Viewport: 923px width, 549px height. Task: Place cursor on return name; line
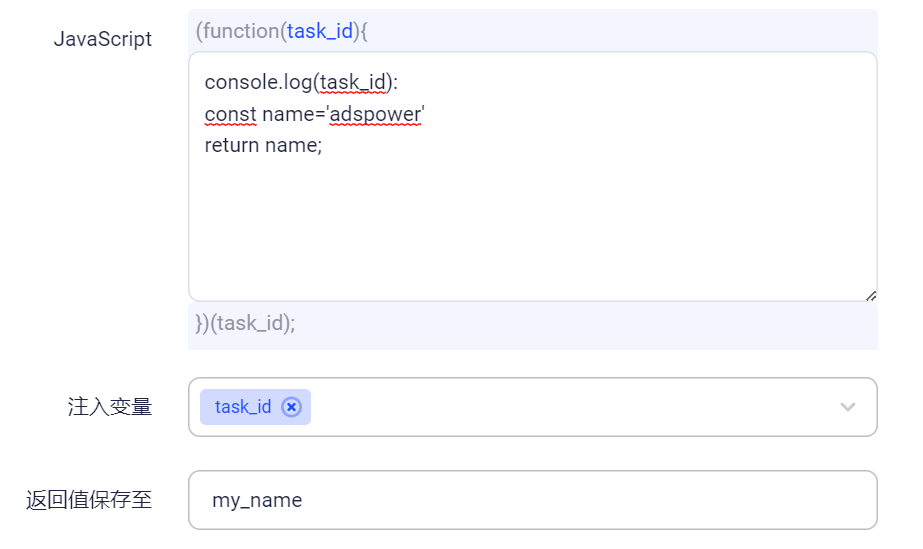(263, 145)
